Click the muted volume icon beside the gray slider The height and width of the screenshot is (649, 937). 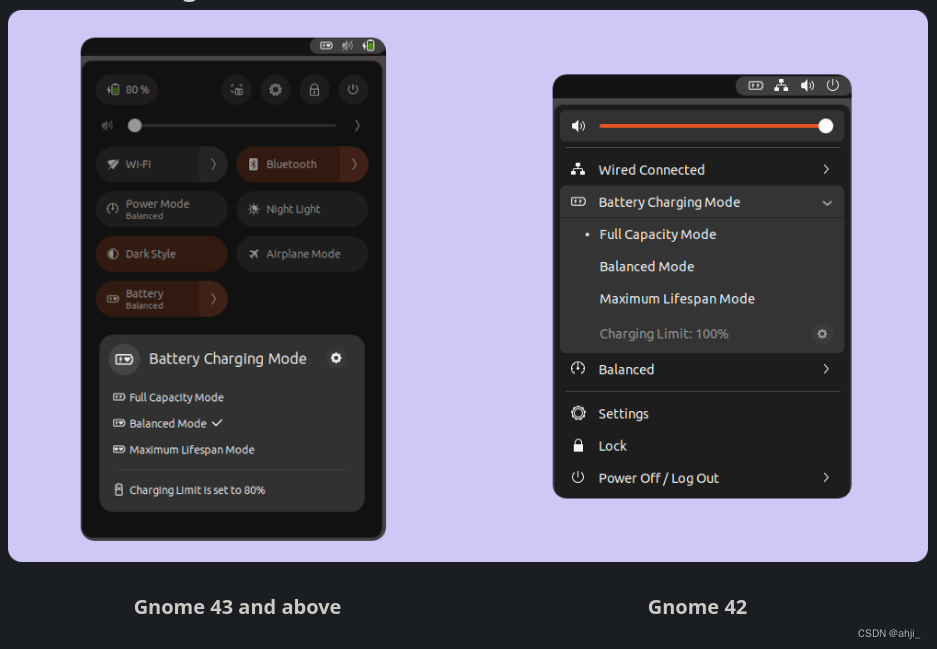click(107, 125)
